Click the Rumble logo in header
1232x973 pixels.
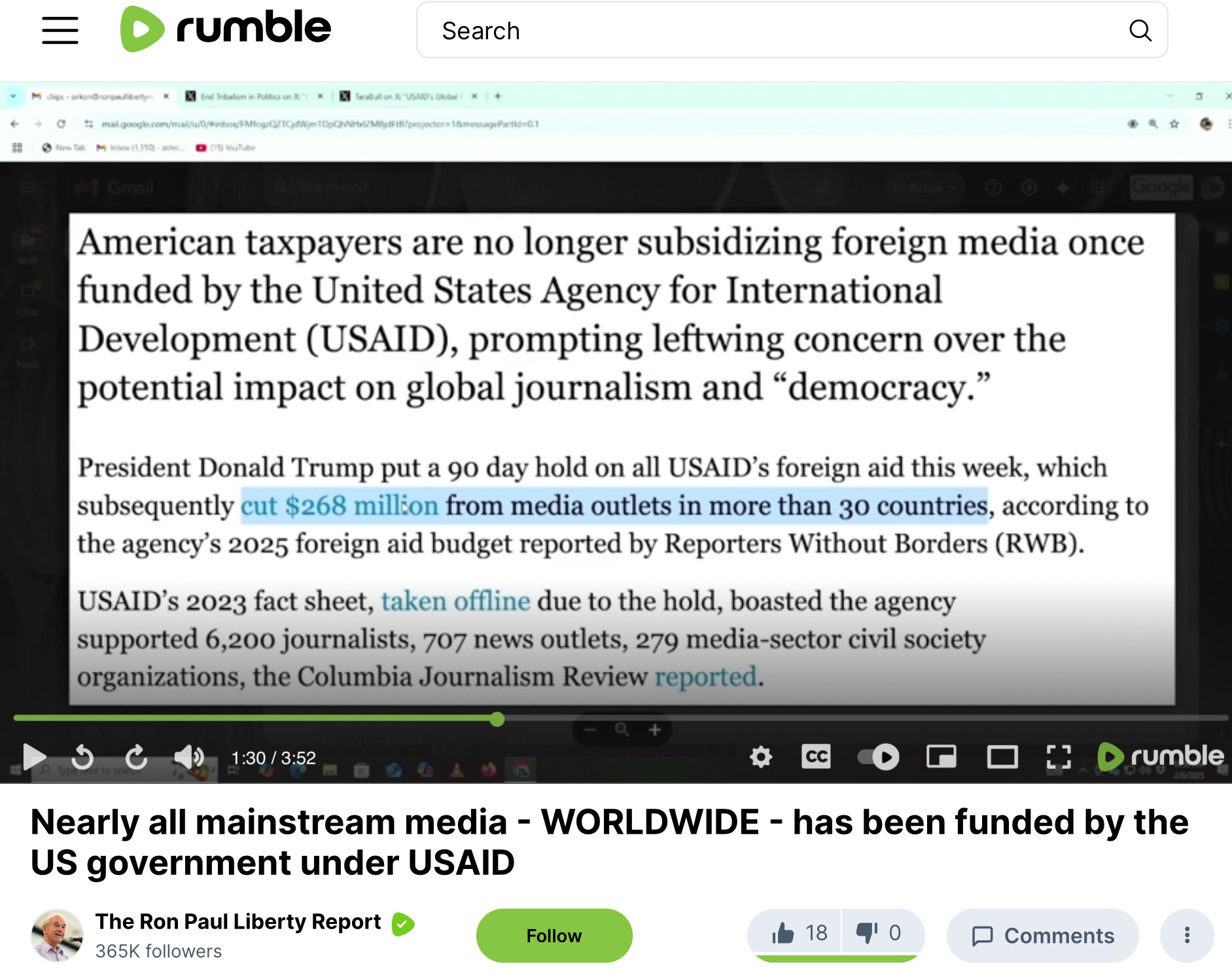(226, 29)
